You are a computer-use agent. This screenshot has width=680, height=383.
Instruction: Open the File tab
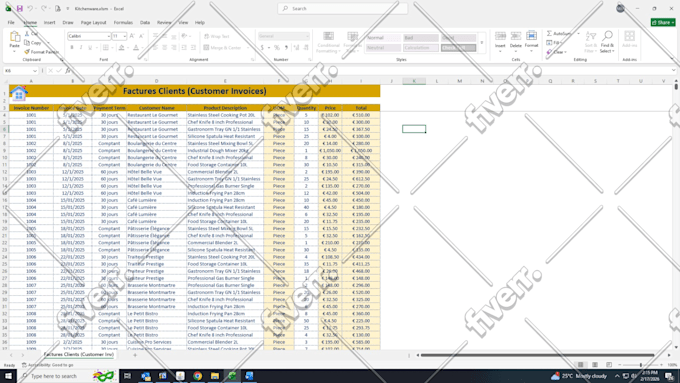[11, 22]
